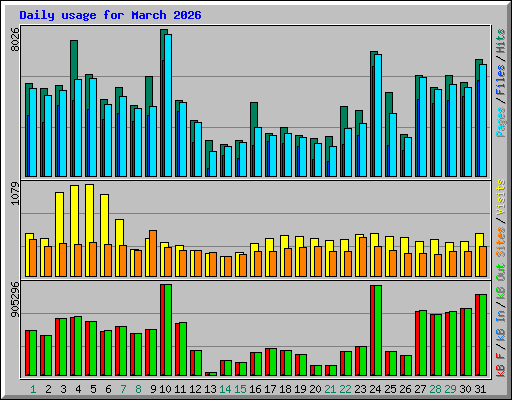Select the day 10 green kB Out bar
Screen dimensions: 512x400
click(168, 330)
